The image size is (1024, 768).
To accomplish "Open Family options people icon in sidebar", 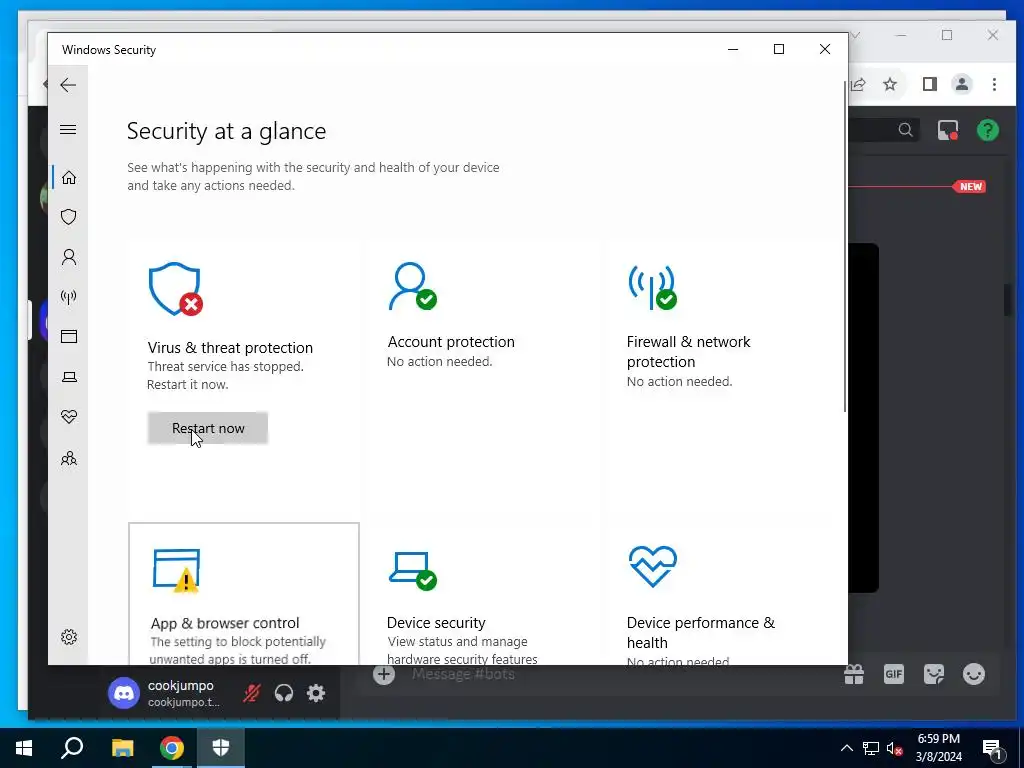I will coord(69,458).
